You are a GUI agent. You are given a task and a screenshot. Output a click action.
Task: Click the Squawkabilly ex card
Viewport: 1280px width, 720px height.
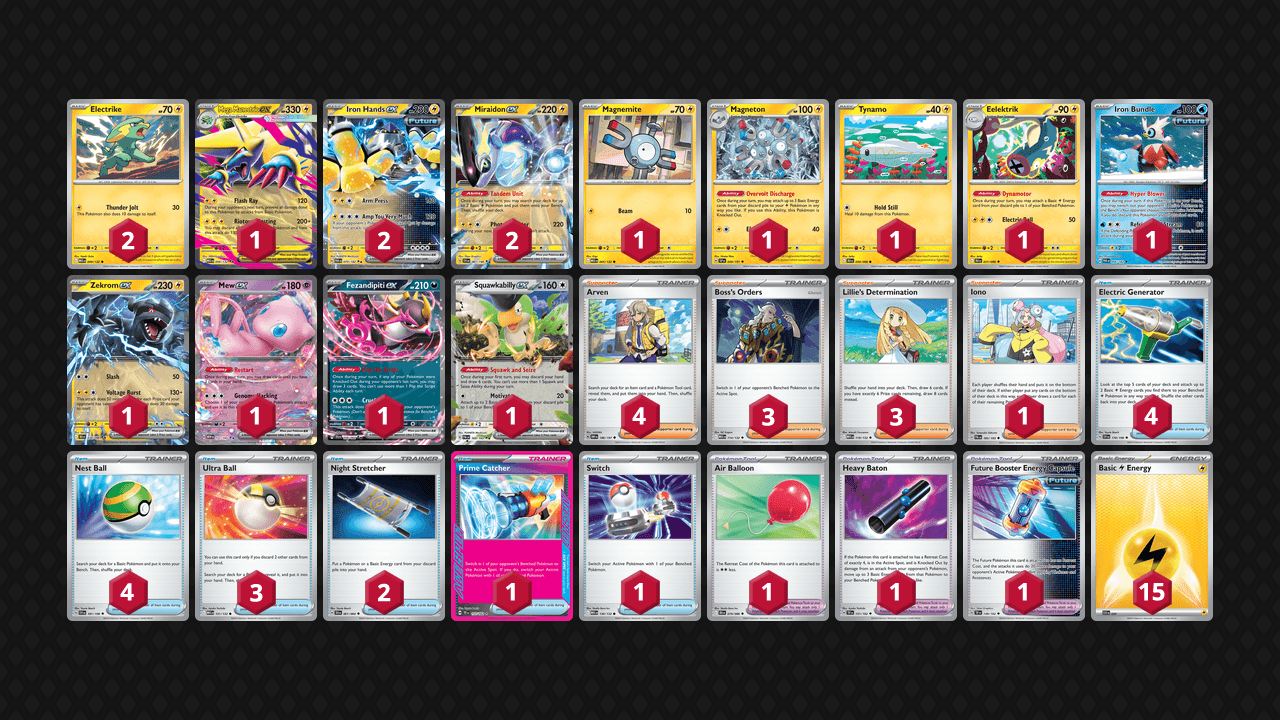[512, 360]
